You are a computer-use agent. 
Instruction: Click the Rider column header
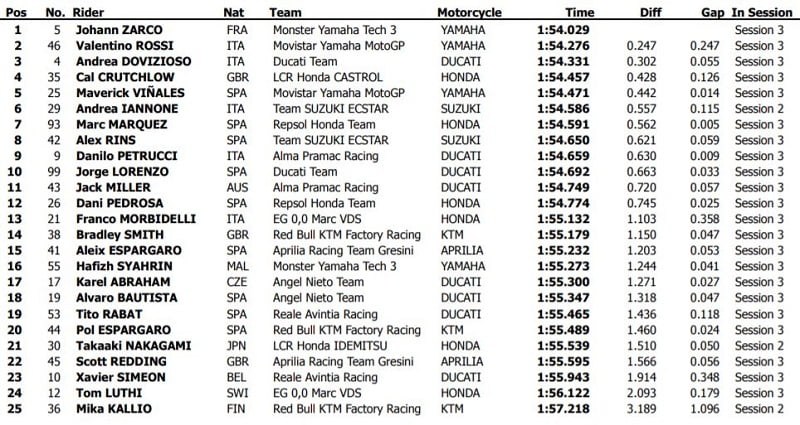click(x=91, y=13)
